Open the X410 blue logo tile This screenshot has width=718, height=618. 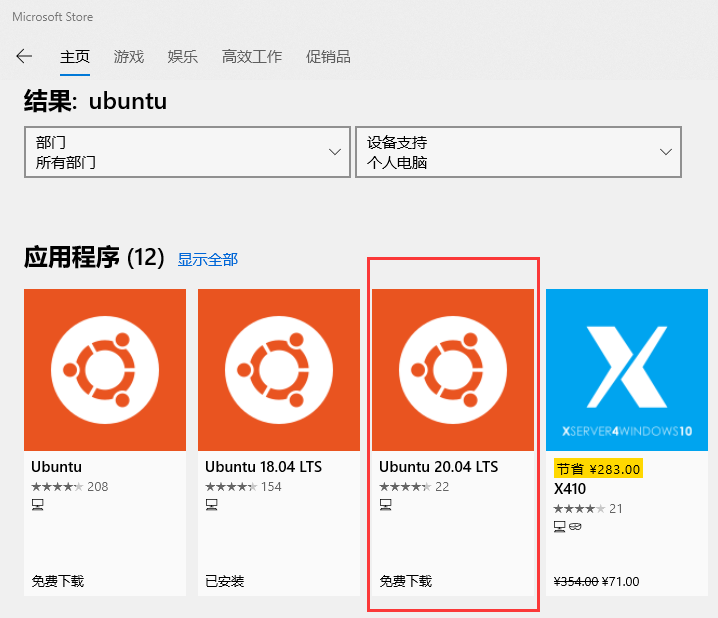(627, 369)
